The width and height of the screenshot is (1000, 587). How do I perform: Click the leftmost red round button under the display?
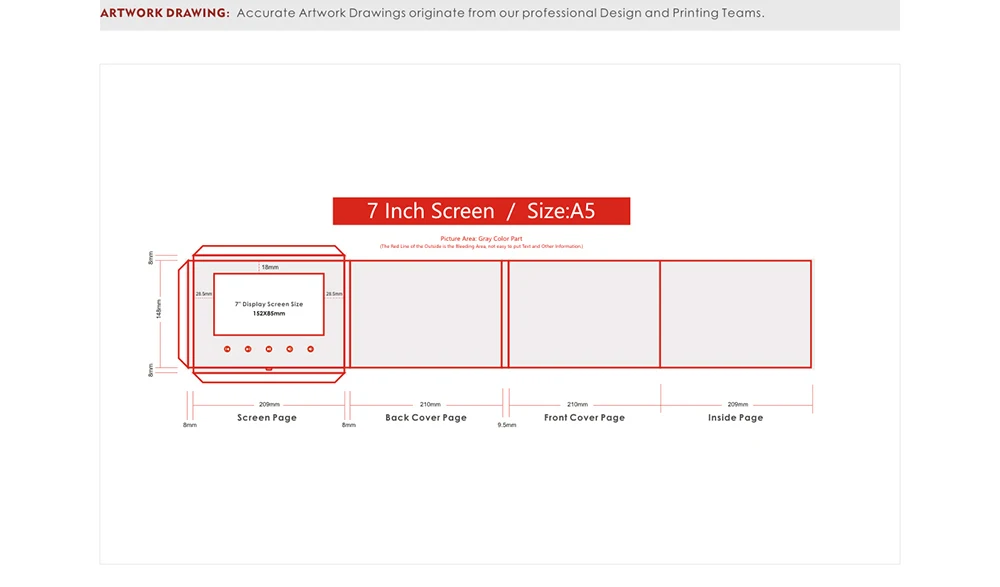click(227, 349)
